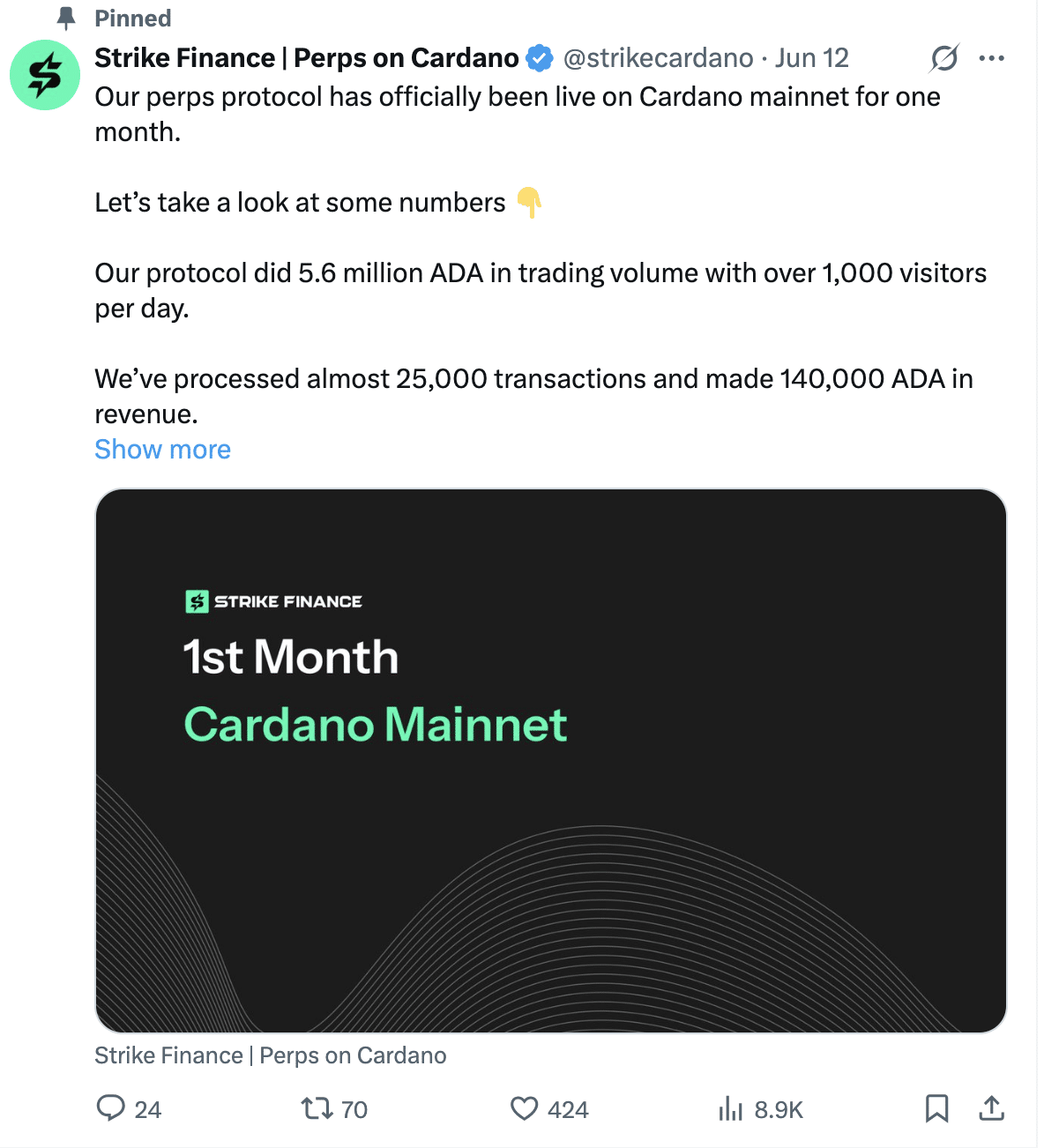Click the image caption Strike Finance link
Screen dimensions: 1044x1148
tap(271, 1055)
